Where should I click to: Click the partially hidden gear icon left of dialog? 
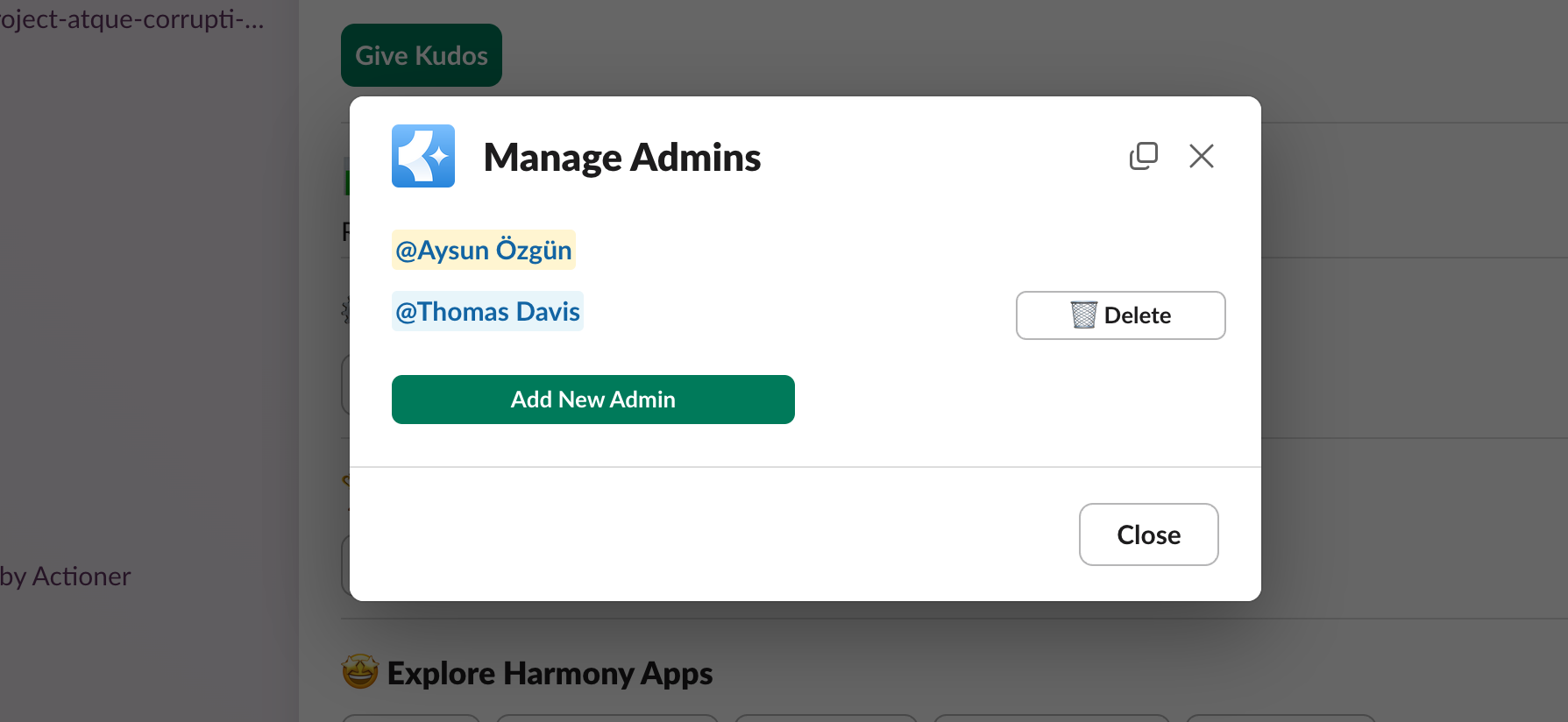point(345,310)
